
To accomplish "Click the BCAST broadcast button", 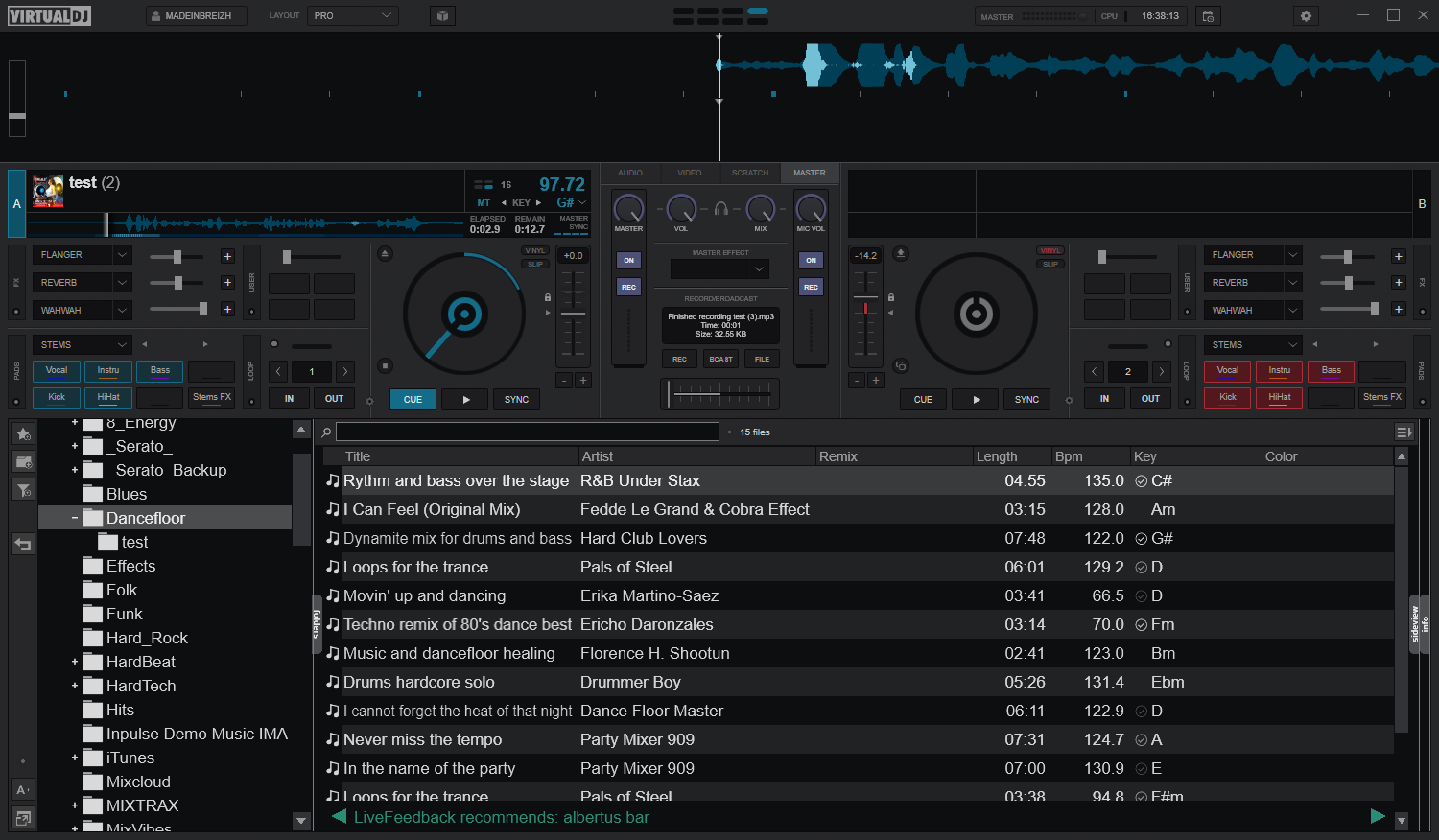I will (720, 360).
